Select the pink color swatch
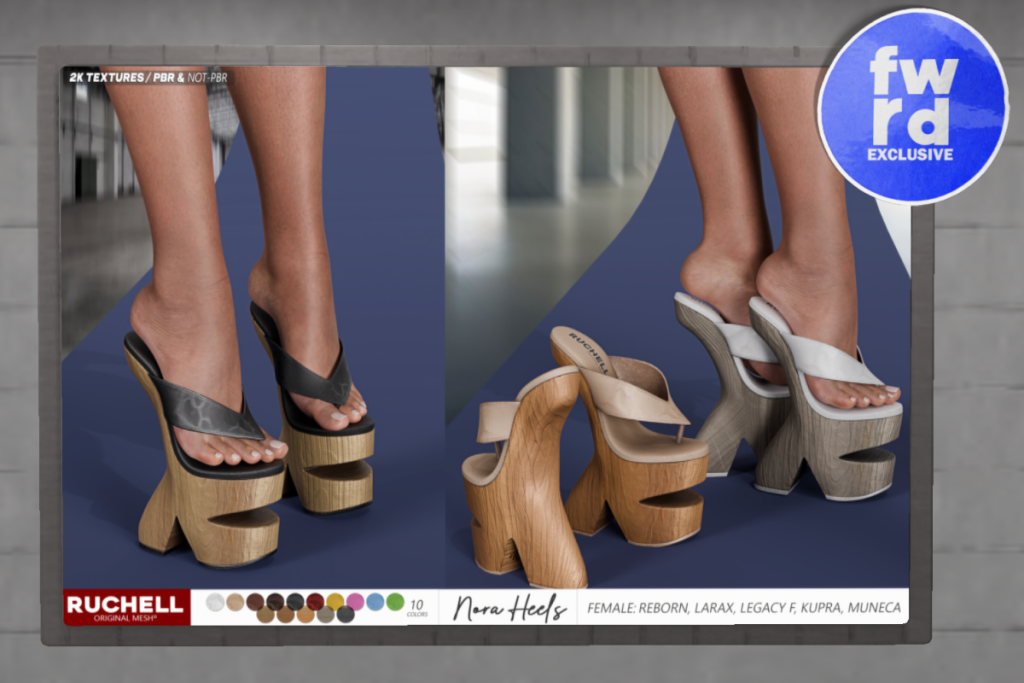This screenshot has height=683, width=1024. 355,601
